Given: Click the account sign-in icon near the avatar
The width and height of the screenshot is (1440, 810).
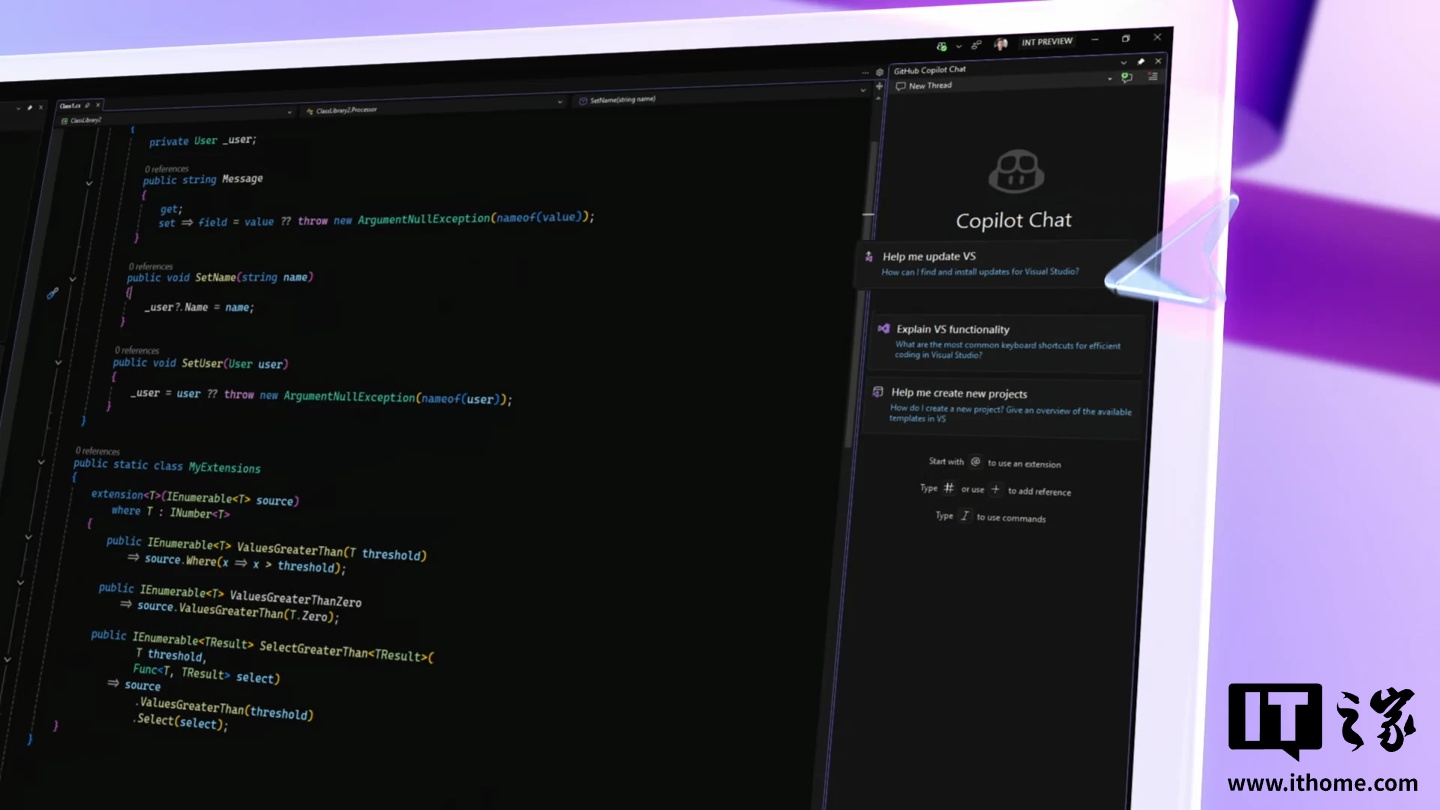Looking at the screenshot, I should pyautogui.click(x=975, y=45).
